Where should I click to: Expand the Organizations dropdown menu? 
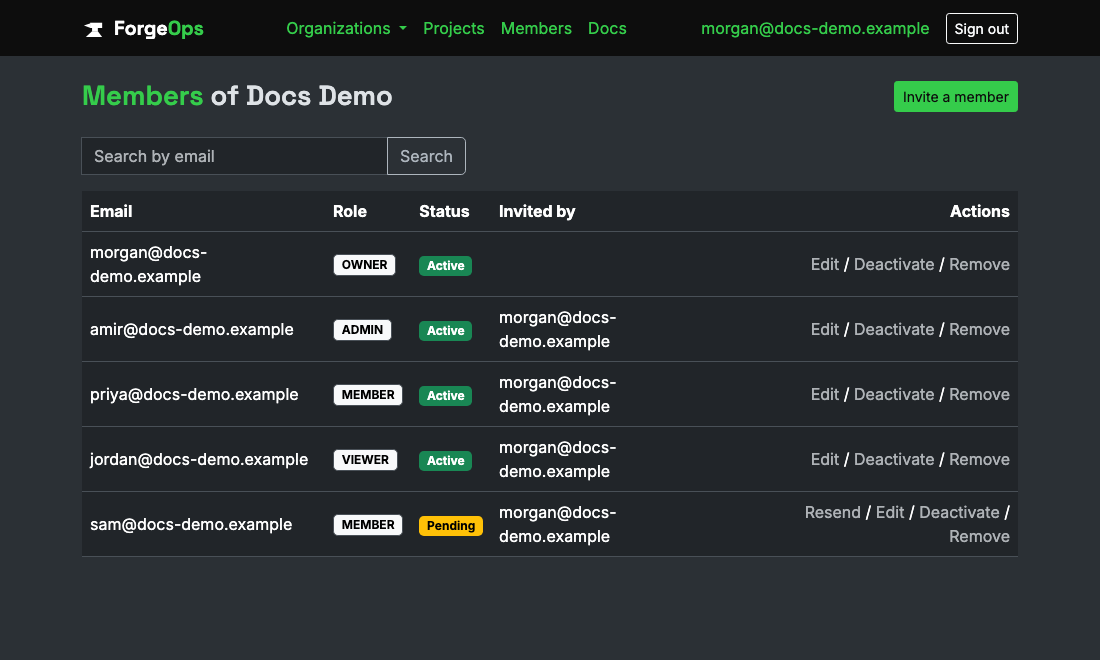tap(346, 28)
